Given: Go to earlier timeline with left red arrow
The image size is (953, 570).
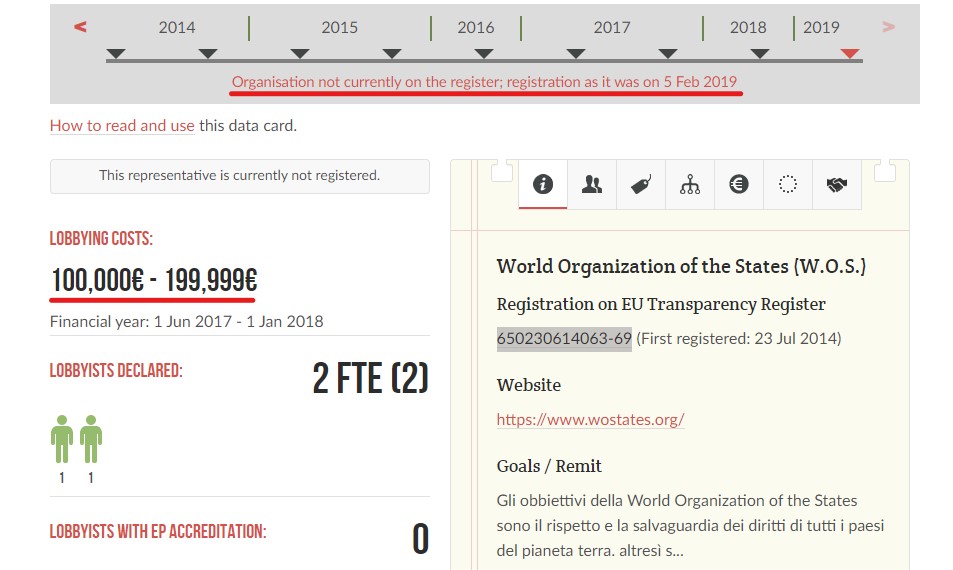Looking at the screenshot, I should pyautogui.click(x=80, y=27).
